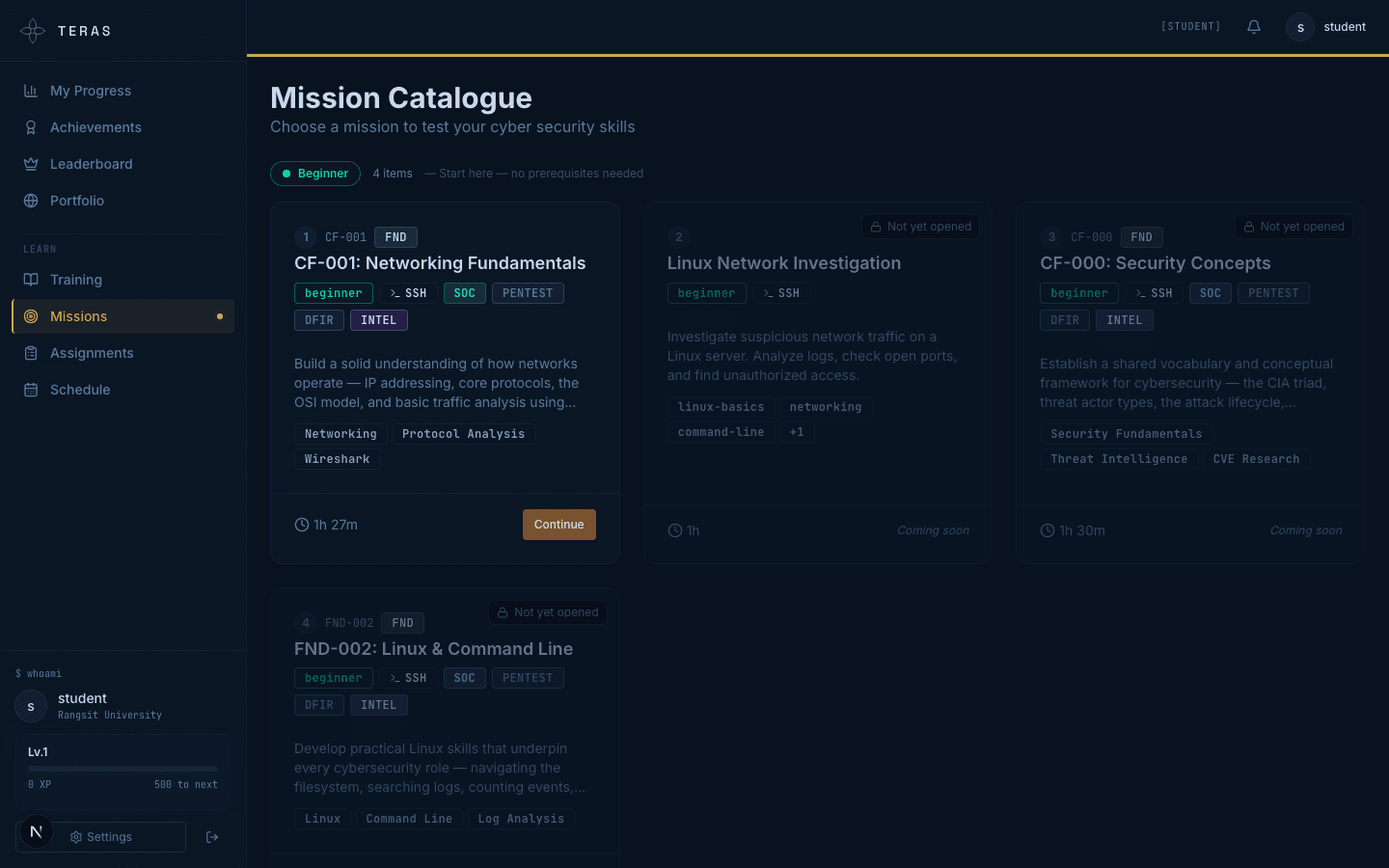
Task: Open Settings button
Action: click(101, 837)
